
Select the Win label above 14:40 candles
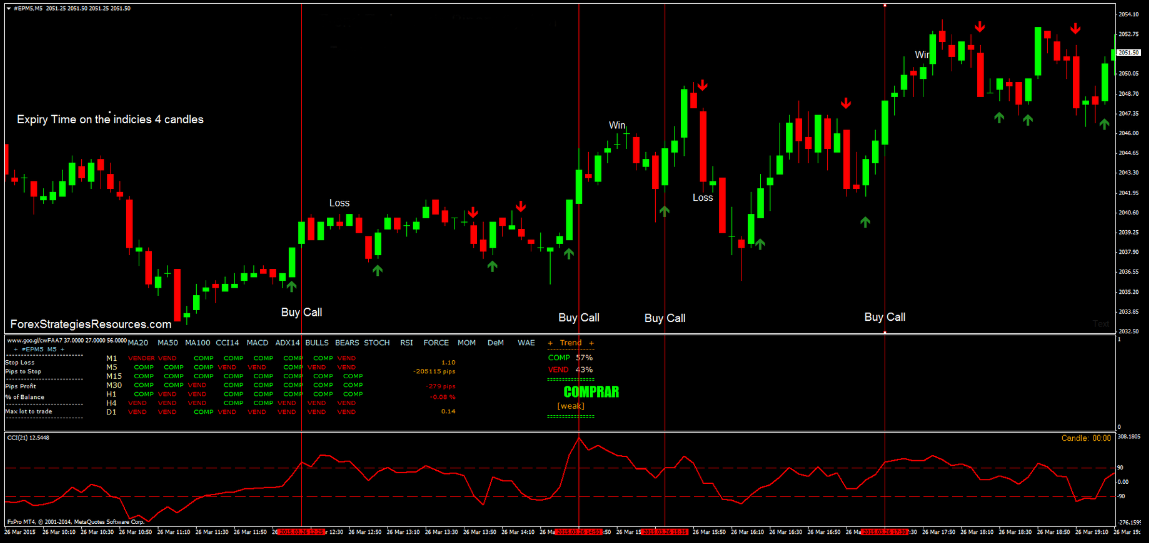tap(617, 125)
